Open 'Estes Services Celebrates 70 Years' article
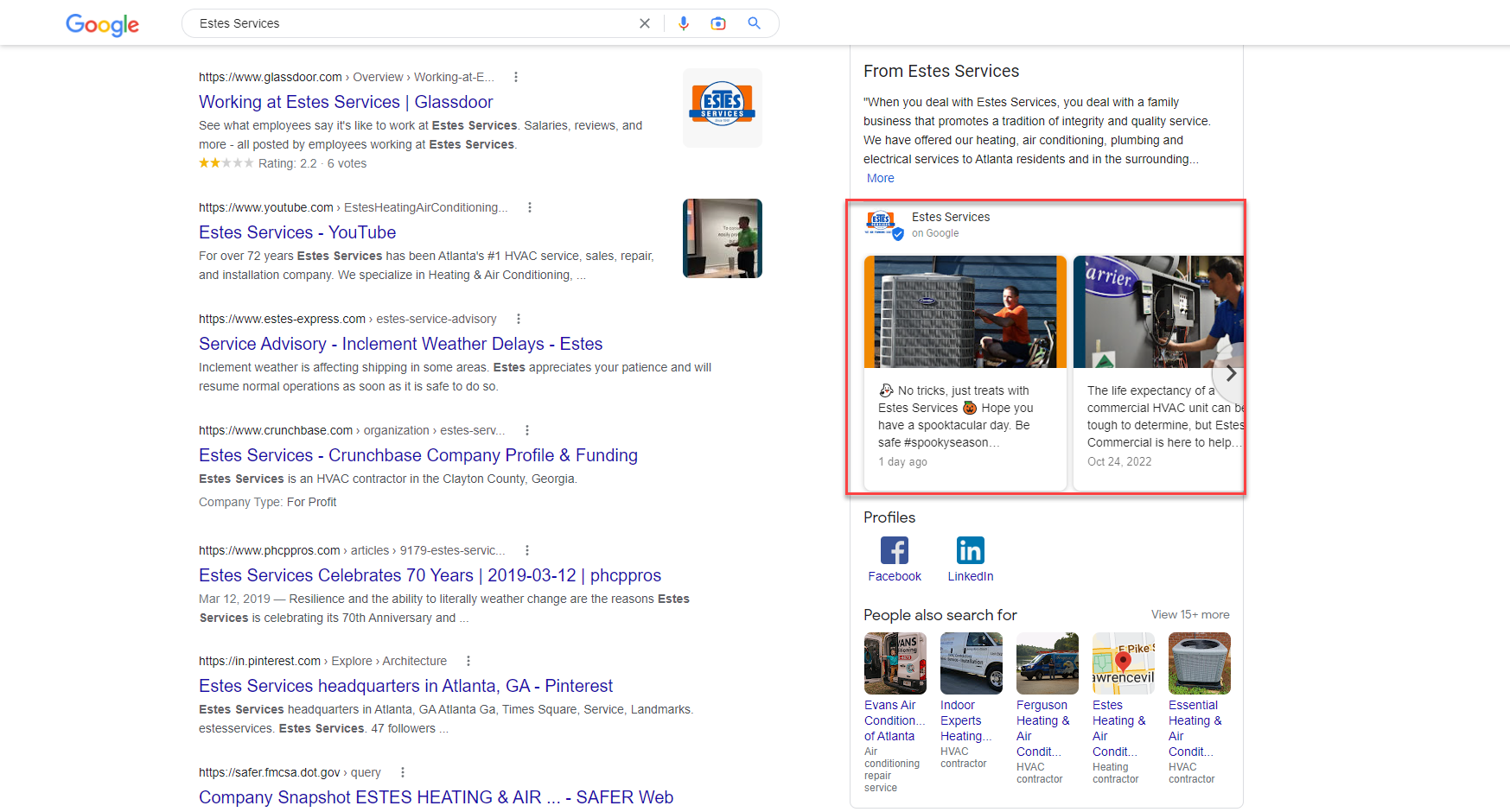This screenshot has height=812, width=1510. 430,575
